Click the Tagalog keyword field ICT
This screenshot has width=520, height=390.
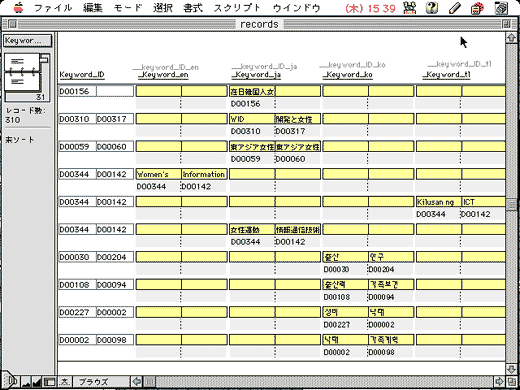coord(484,202)
